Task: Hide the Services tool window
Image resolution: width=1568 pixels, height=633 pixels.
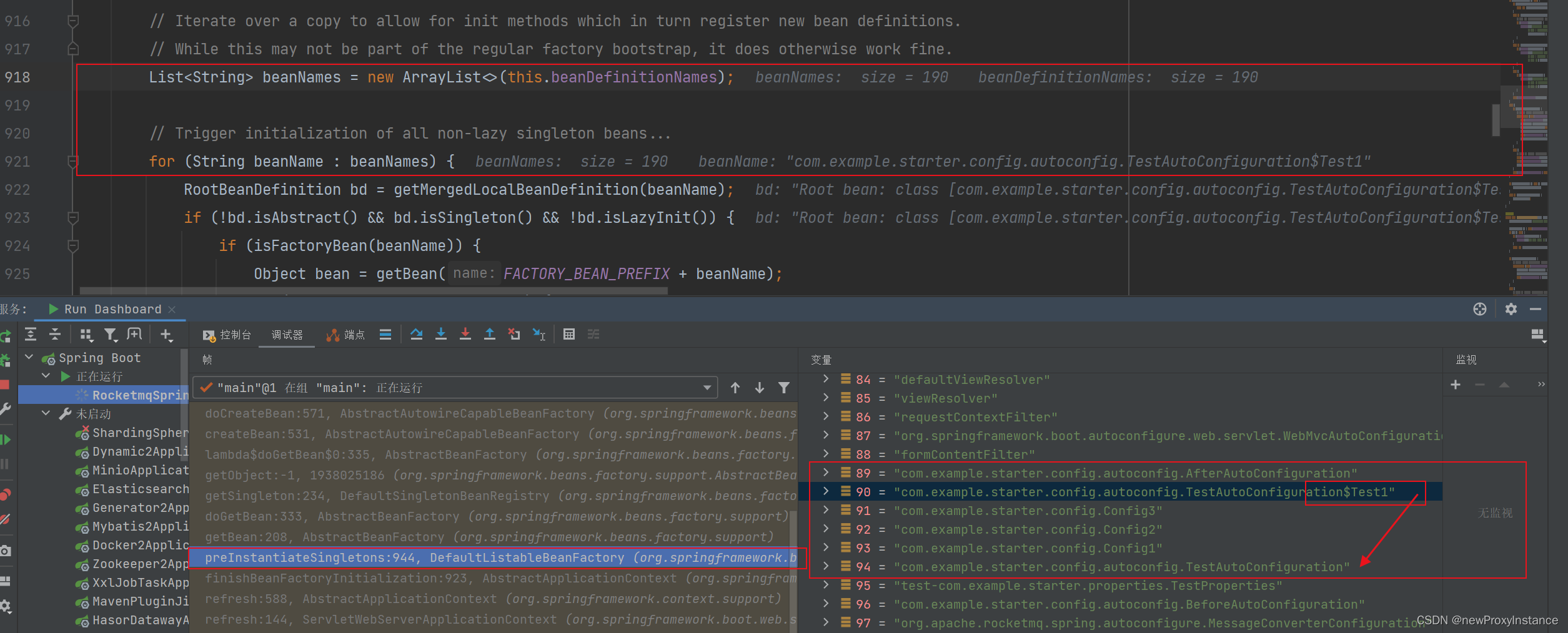Action: (x=1536, y=309)
